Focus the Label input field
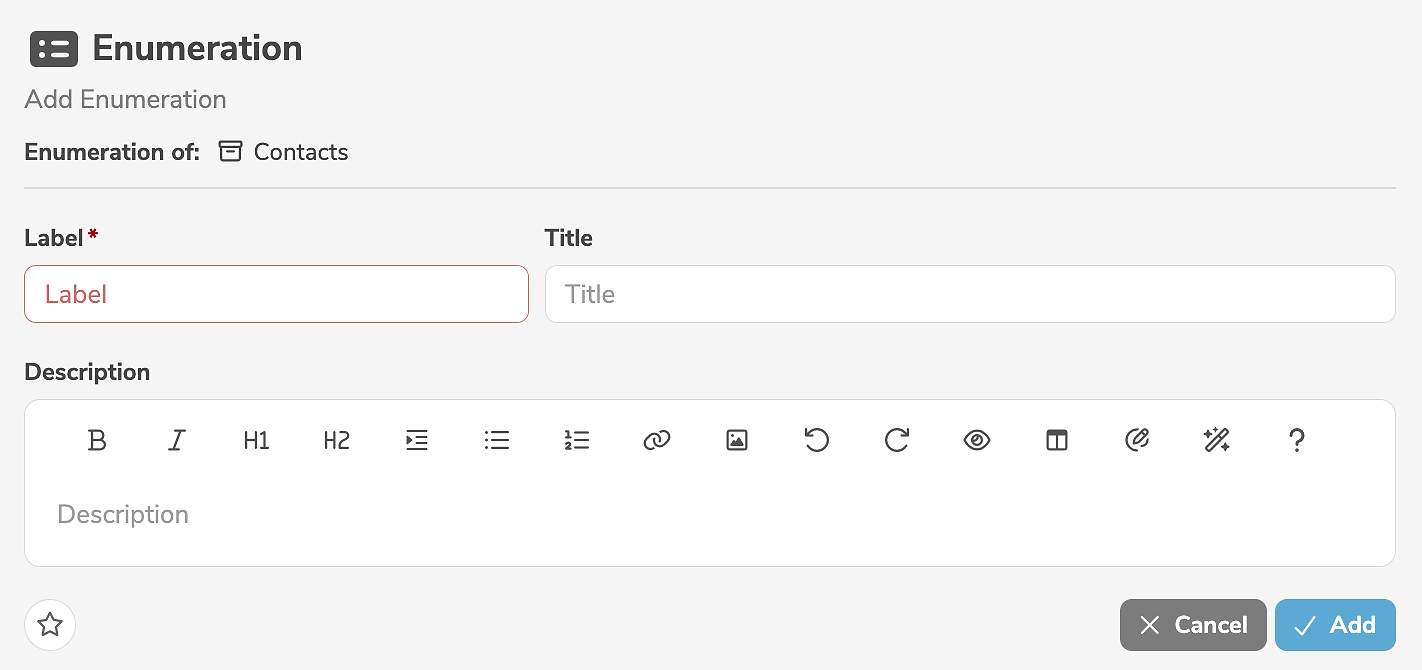Viewport: 1422px width, 670px height. point(276,294)
